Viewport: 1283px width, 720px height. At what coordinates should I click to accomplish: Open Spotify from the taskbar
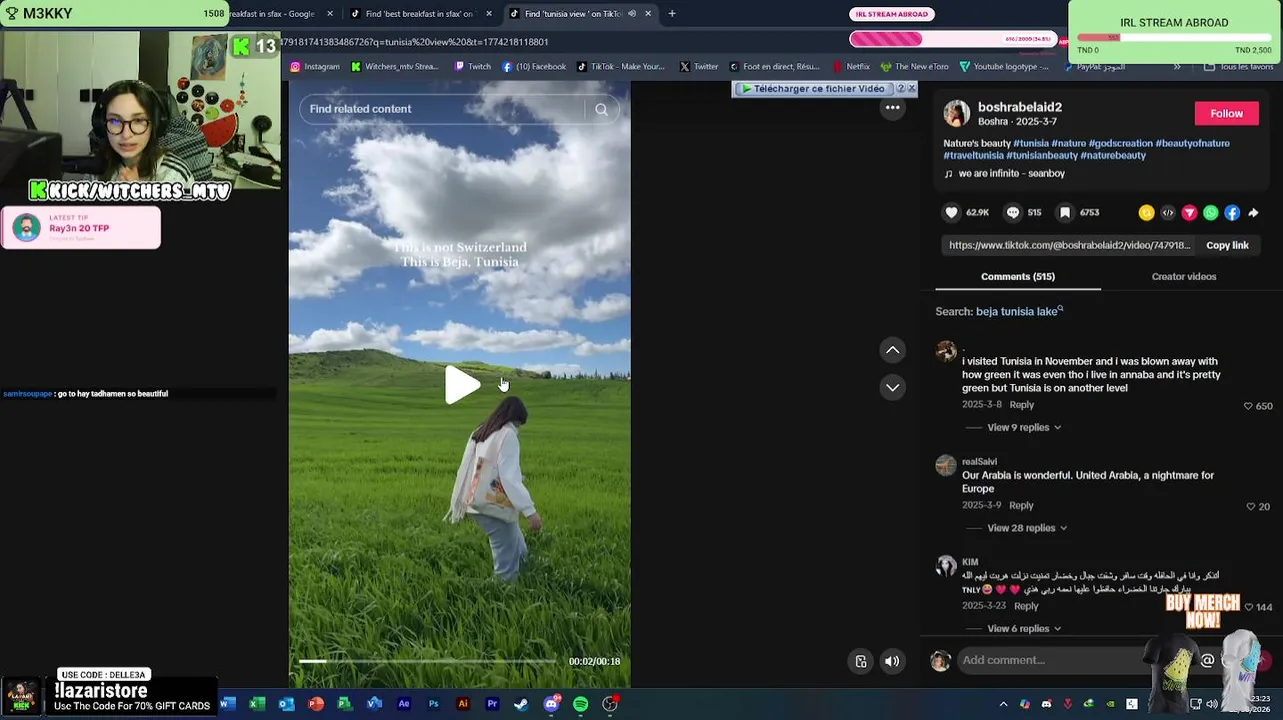[580, 704]
